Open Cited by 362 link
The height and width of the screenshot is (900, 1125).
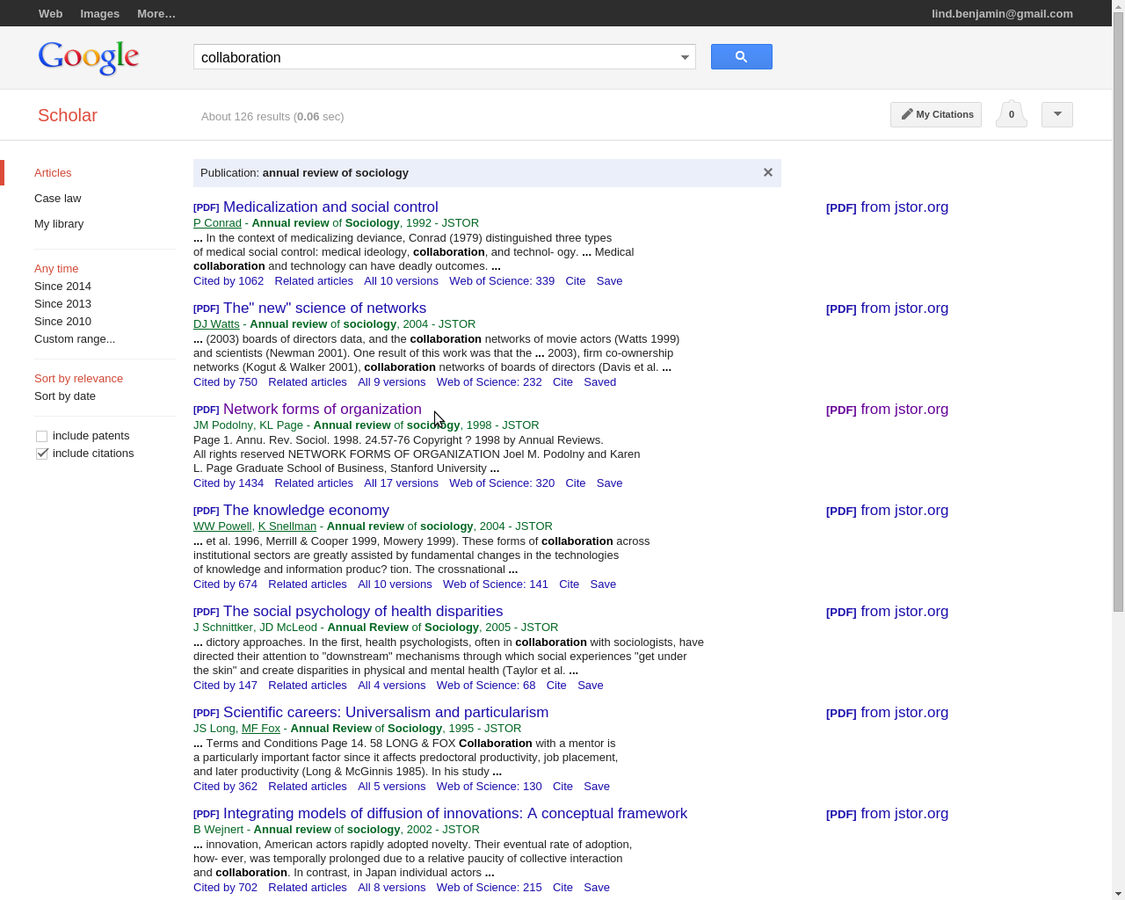point(225,787)
